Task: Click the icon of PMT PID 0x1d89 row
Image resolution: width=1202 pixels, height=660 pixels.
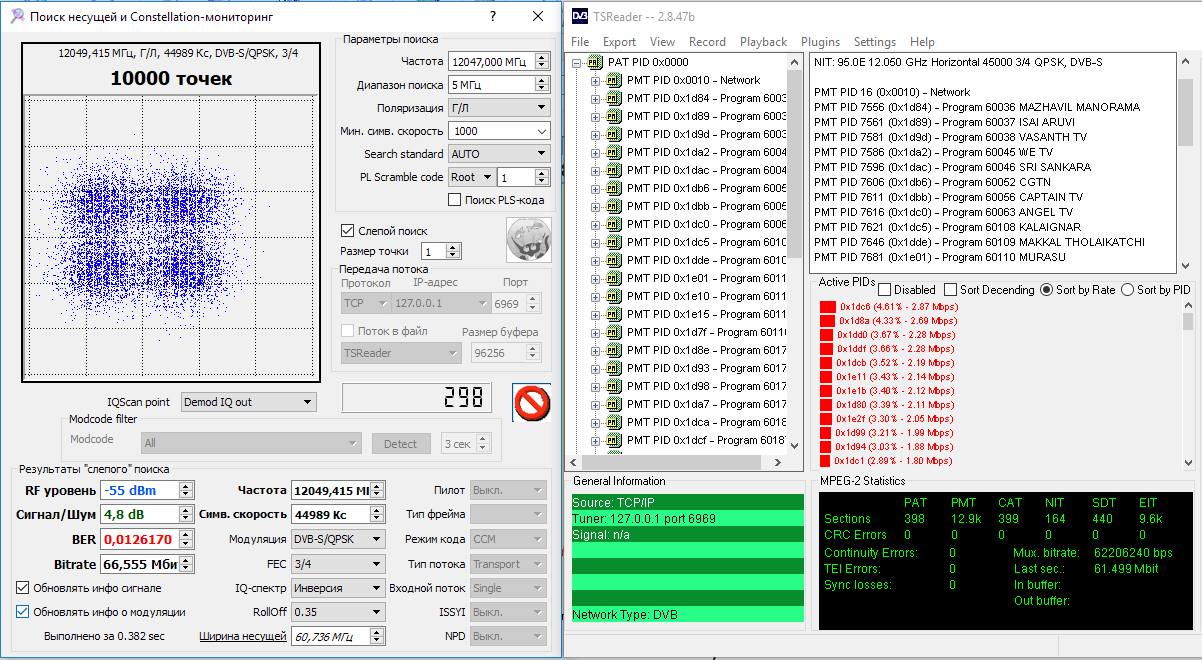Action: coord(614,116)
